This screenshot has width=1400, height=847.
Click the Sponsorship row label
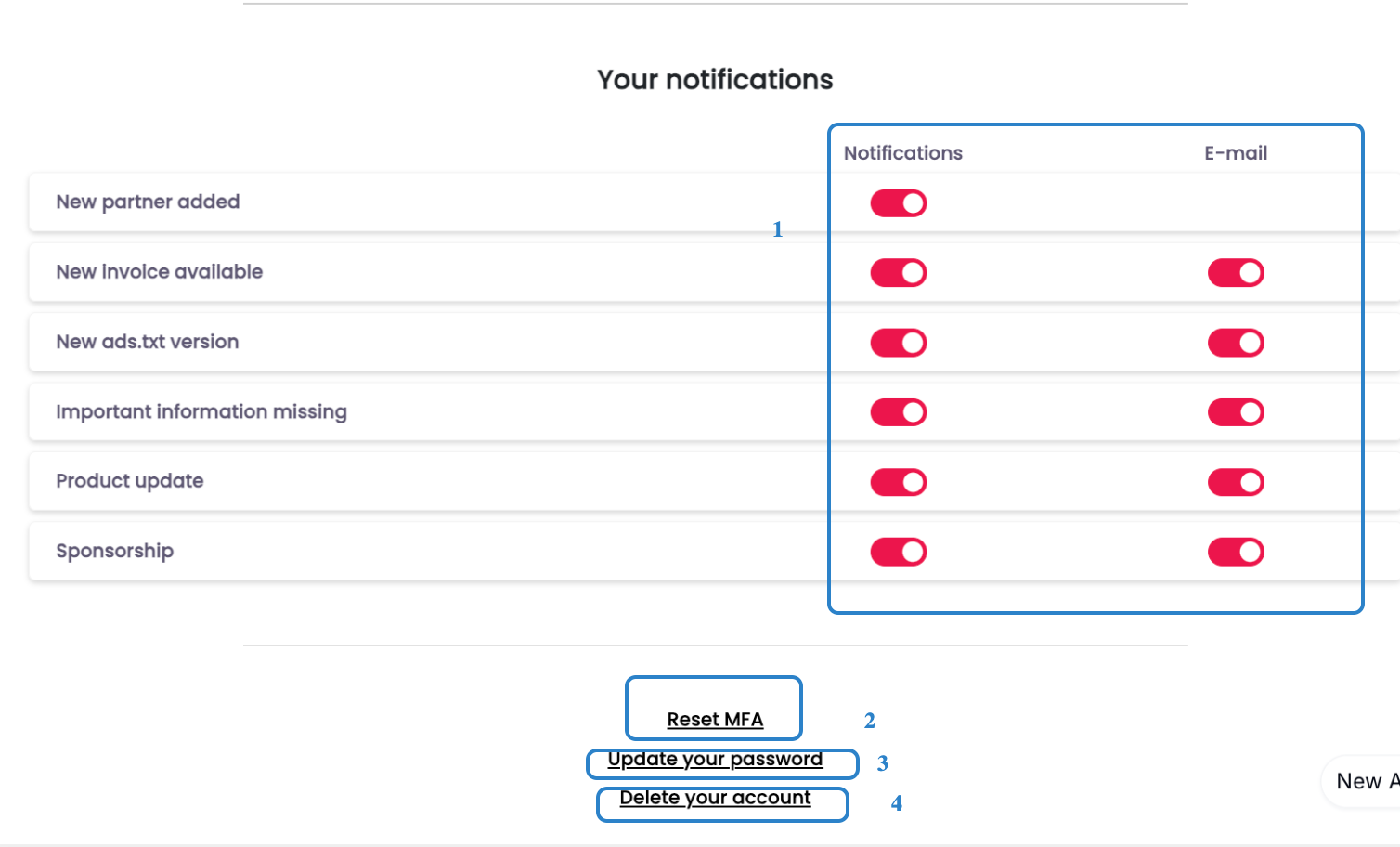coord(114,551)
